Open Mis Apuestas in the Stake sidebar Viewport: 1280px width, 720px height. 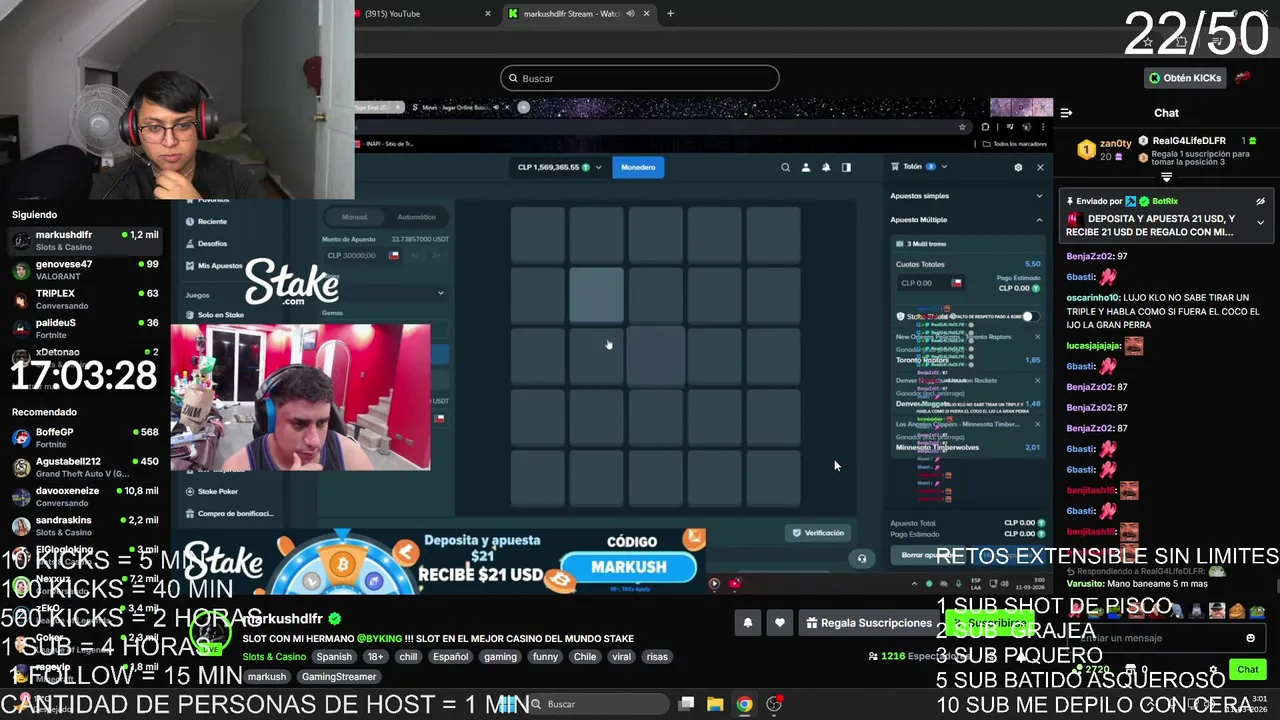pyautogui.click(x=214, y=265)
